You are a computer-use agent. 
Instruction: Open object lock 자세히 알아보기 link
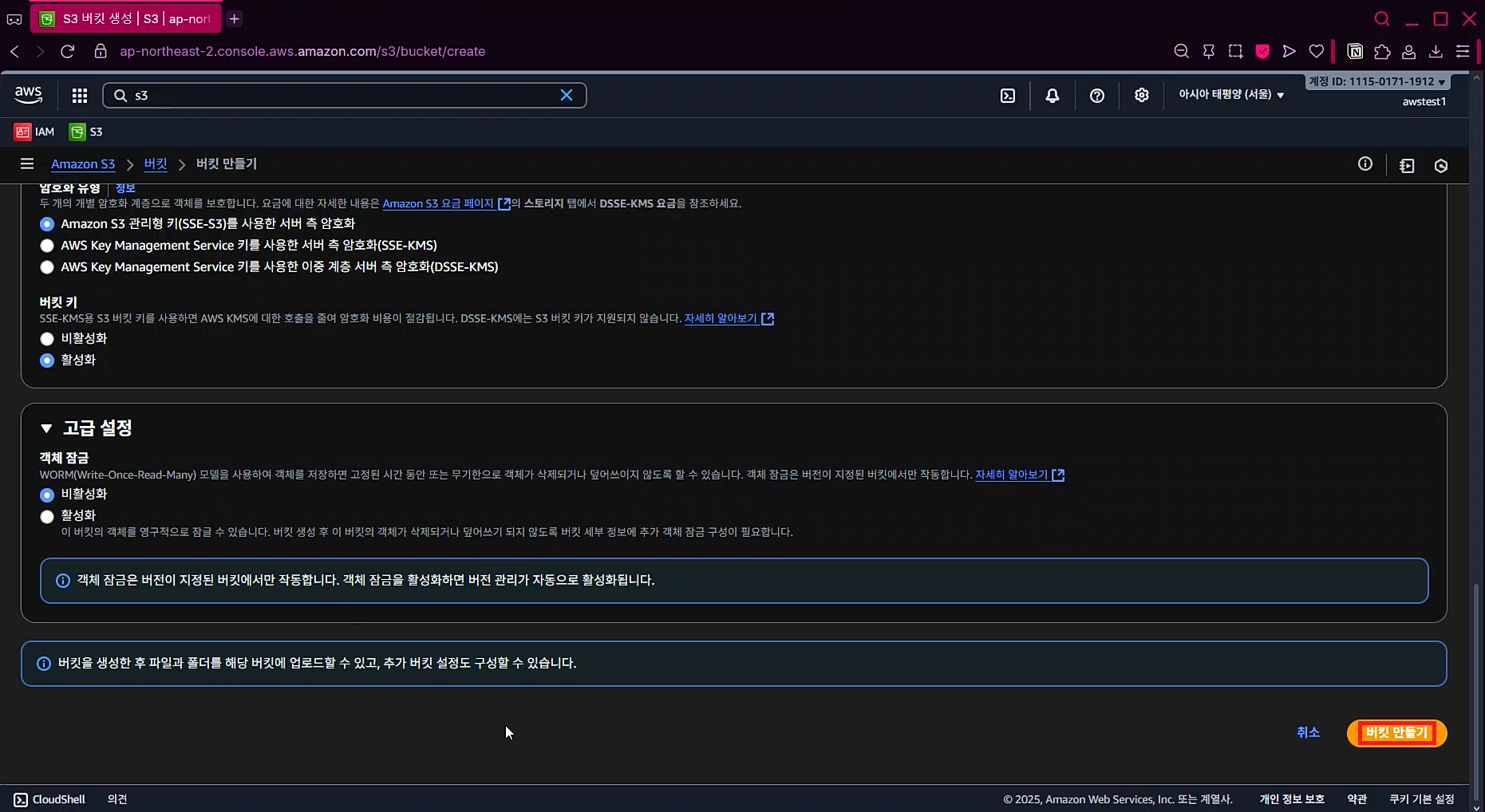click(x=1019, y=475)
